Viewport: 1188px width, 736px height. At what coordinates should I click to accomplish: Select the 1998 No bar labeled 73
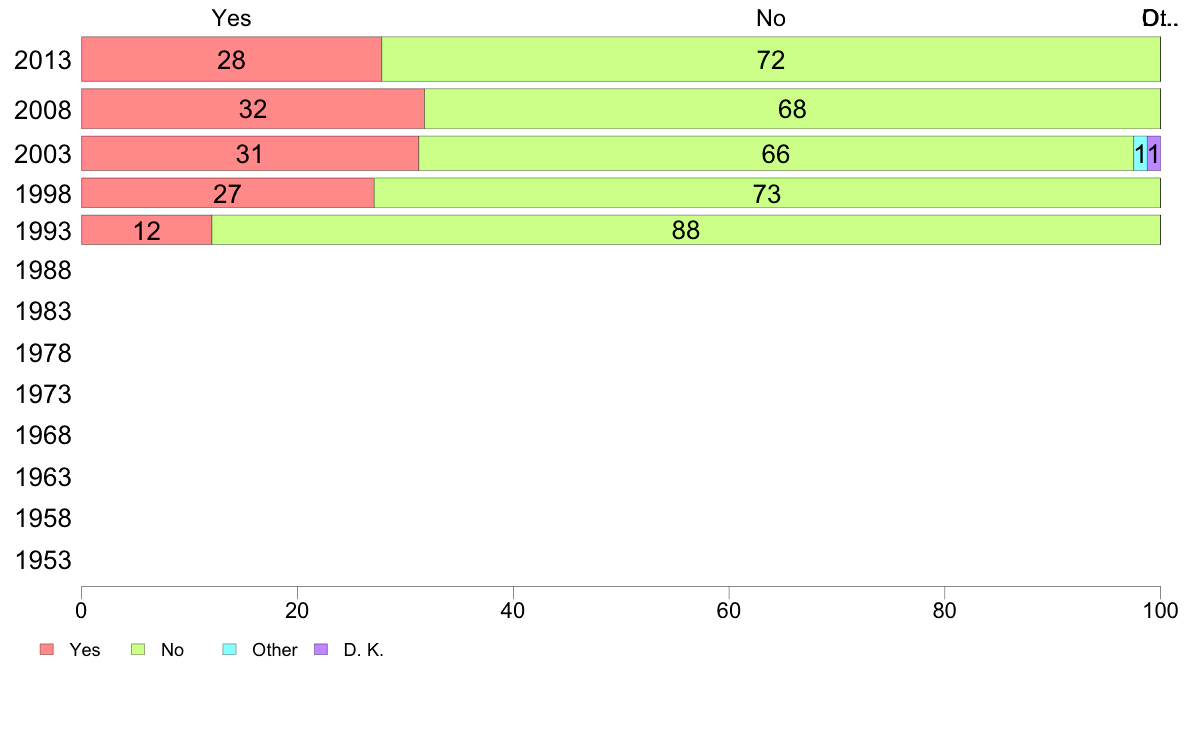(768, 193)
